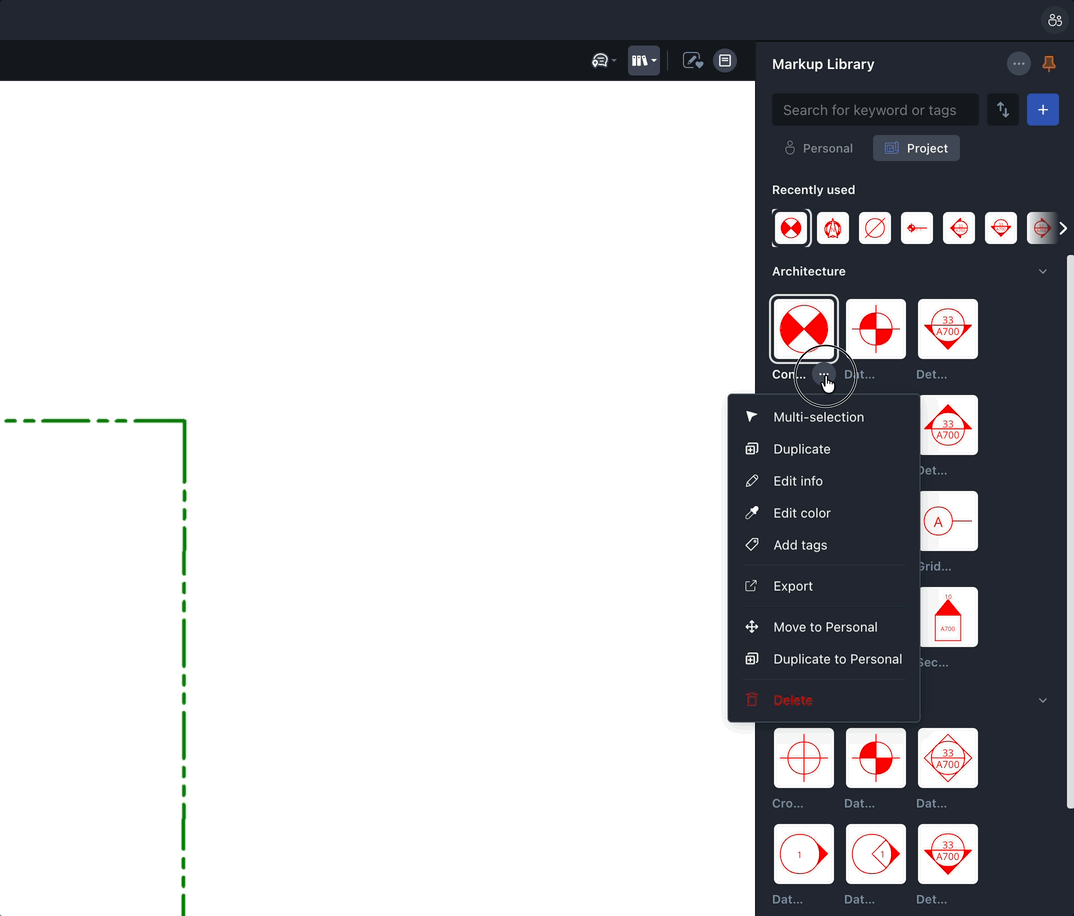Pin the Markup Library panel
The height and width of the screenshot is (916, 1074).
tap(1048, 64)
